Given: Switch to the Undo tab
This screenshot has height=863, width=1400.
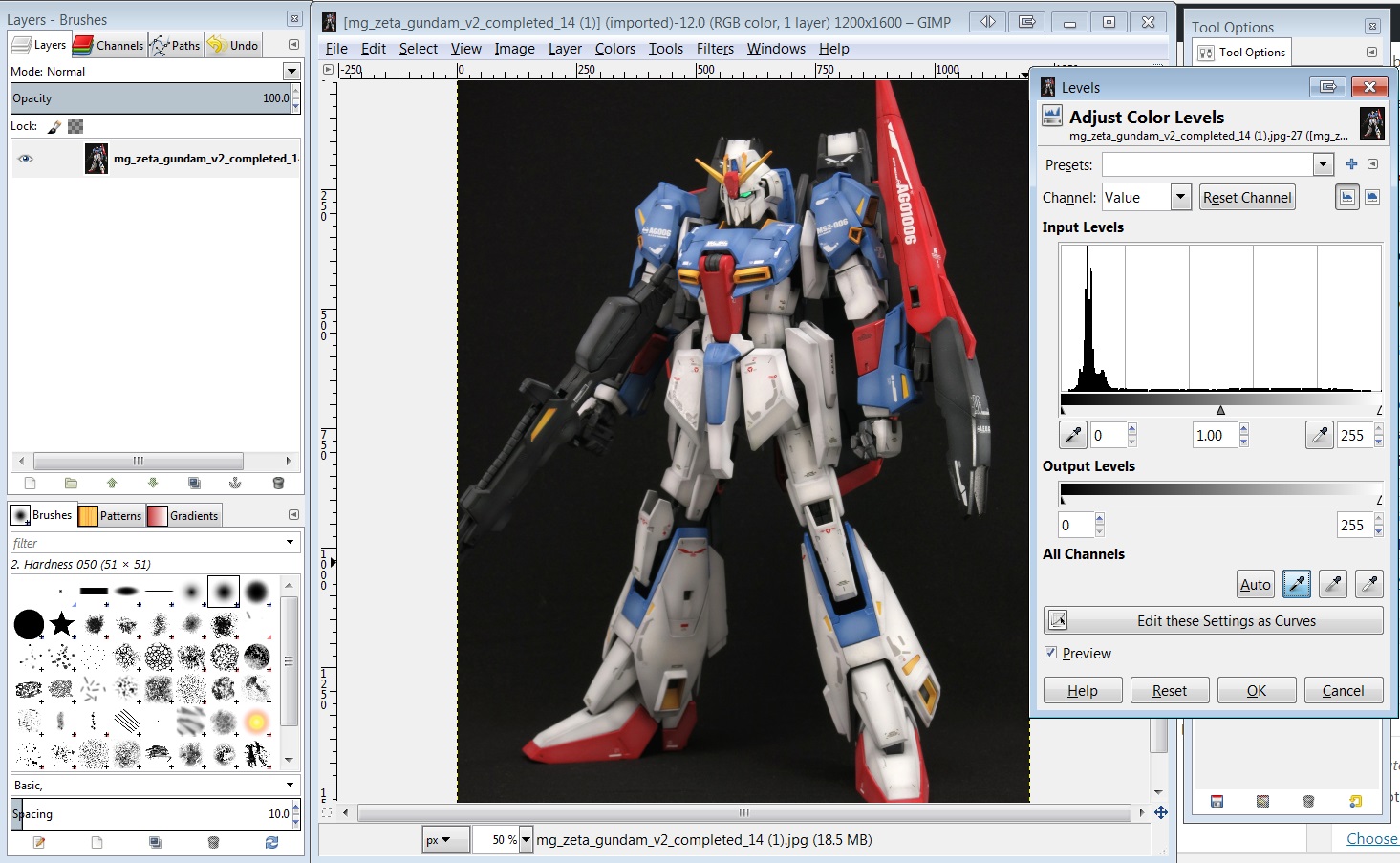Looking at the screenshot, I should coord(233,45).
